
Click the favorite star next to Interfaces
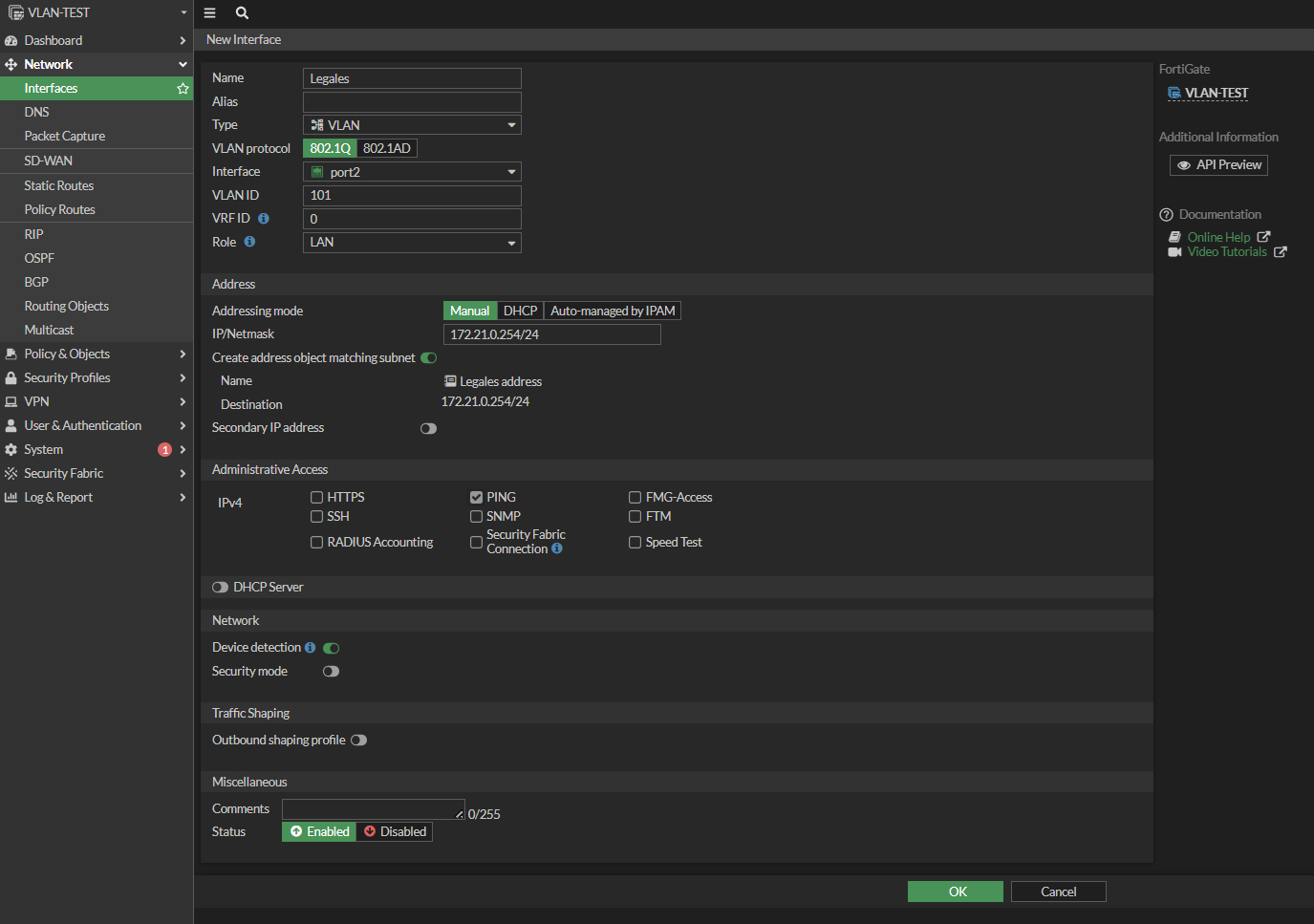(x=183, y=89)
